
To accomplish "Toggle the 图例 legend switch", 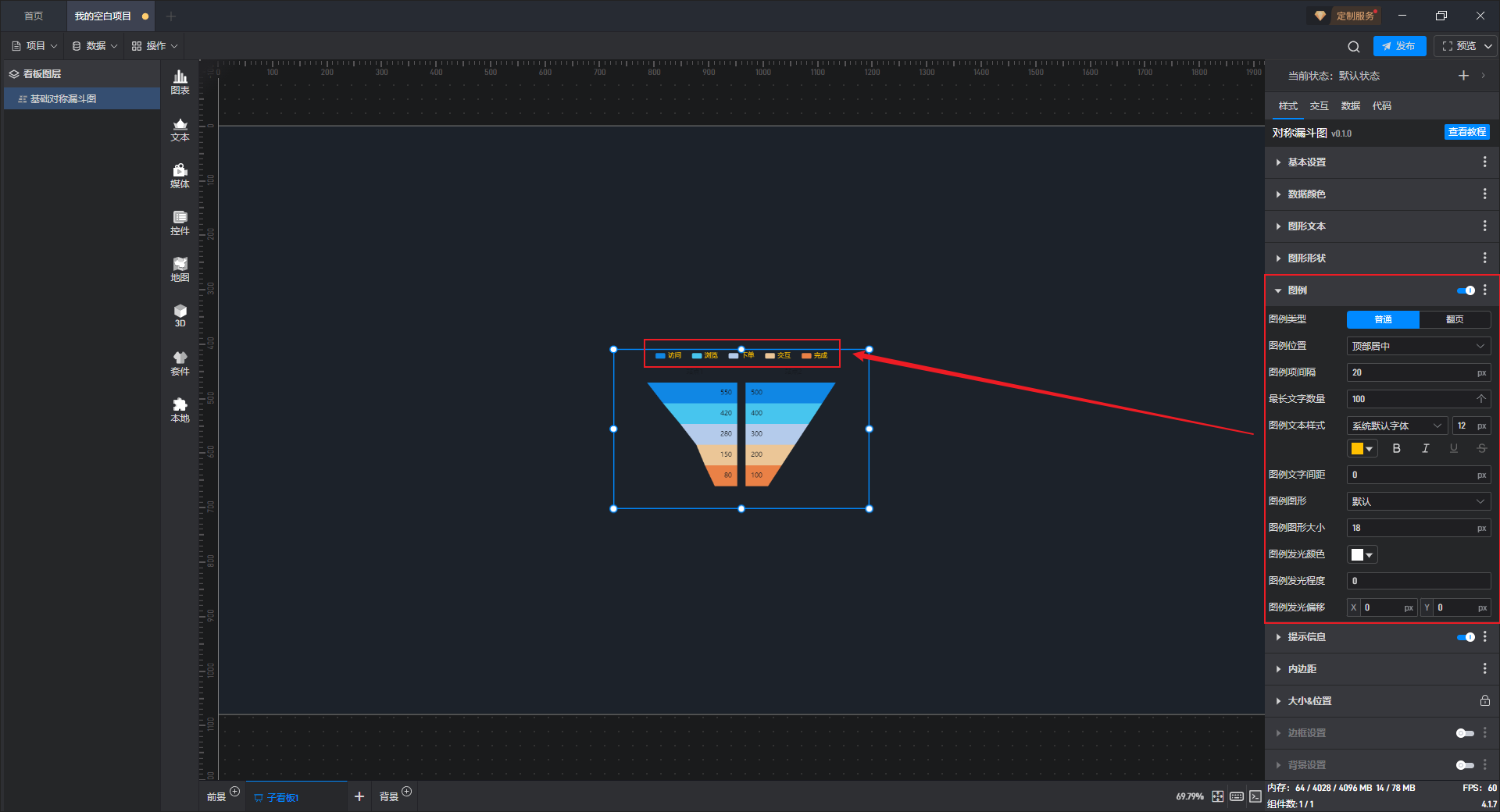I will tap(1466, 290).
